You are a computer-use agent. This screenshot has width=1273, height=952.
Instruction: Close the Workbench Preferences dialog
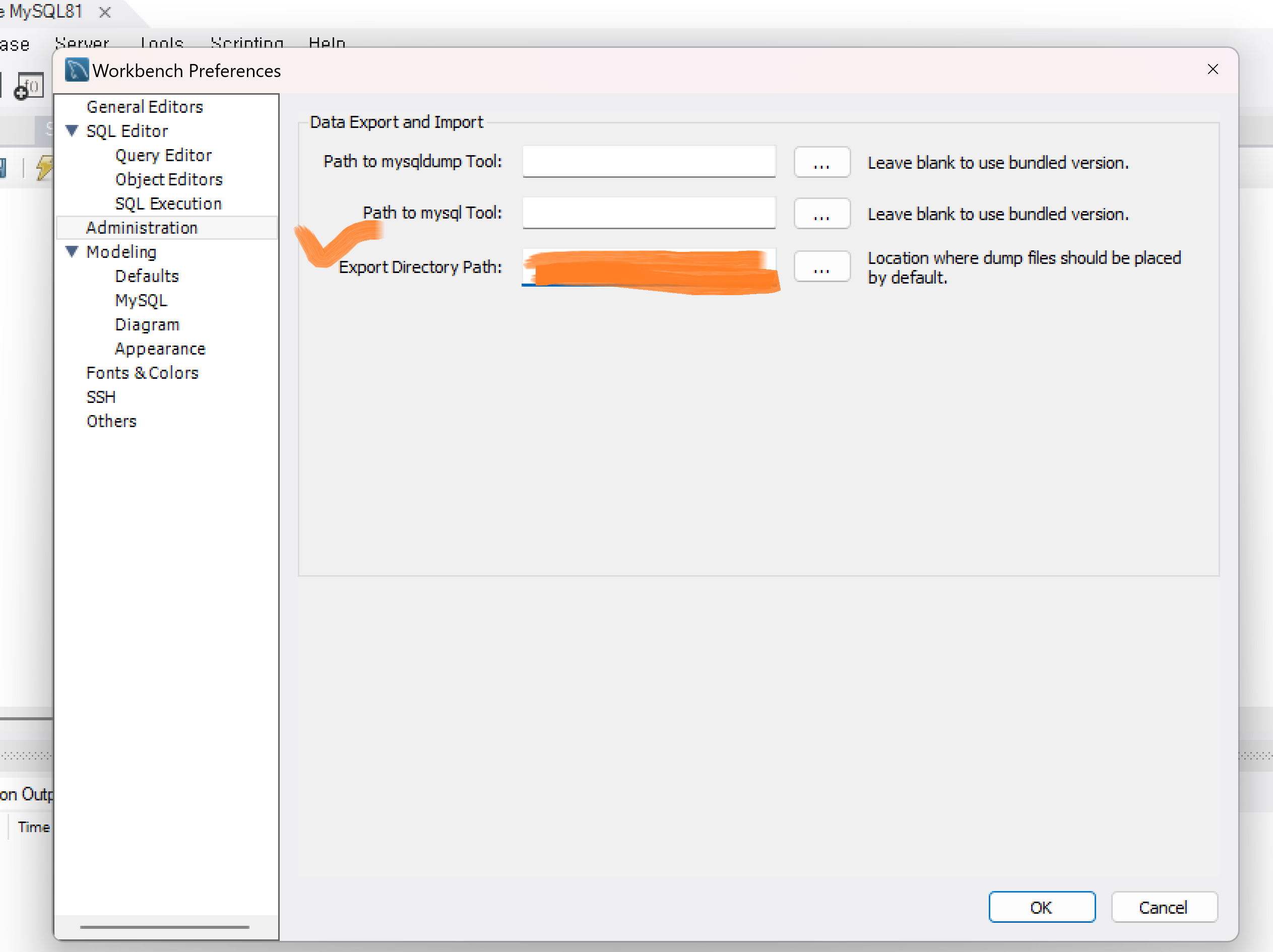point(1212,70)
